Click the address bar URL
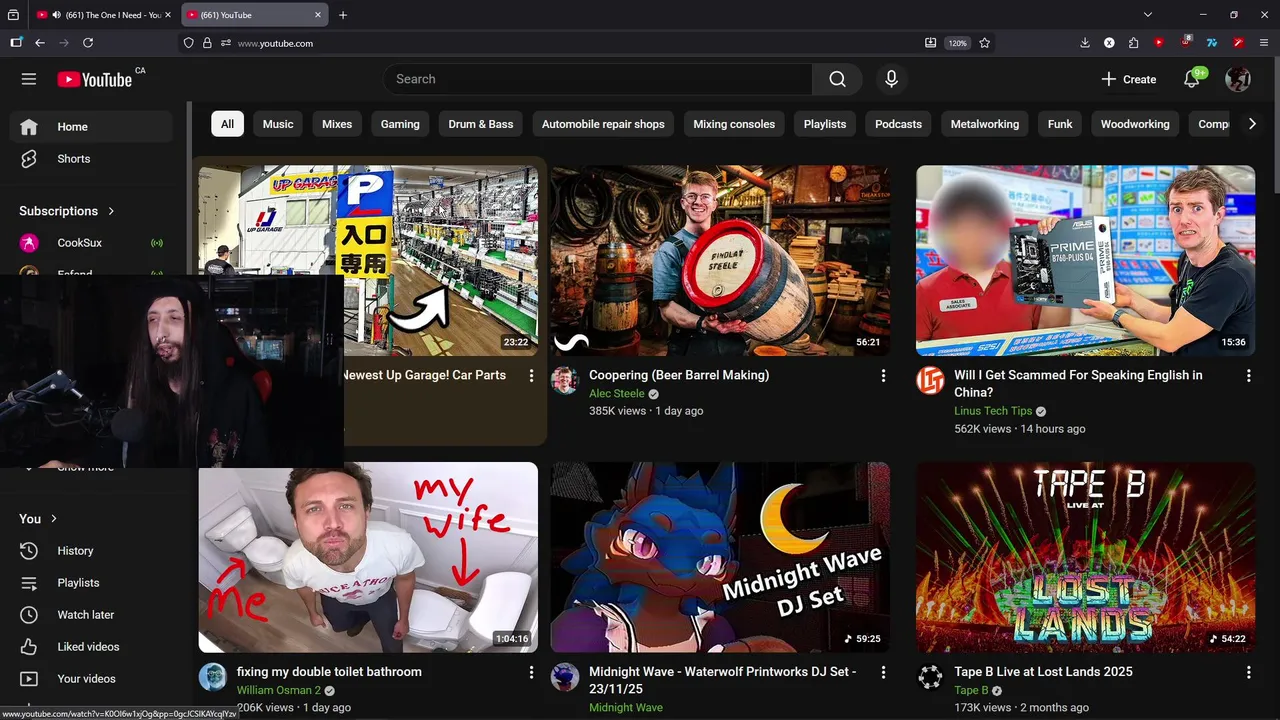The width and height of the screenshot is (1280, 720). (275, 43)
